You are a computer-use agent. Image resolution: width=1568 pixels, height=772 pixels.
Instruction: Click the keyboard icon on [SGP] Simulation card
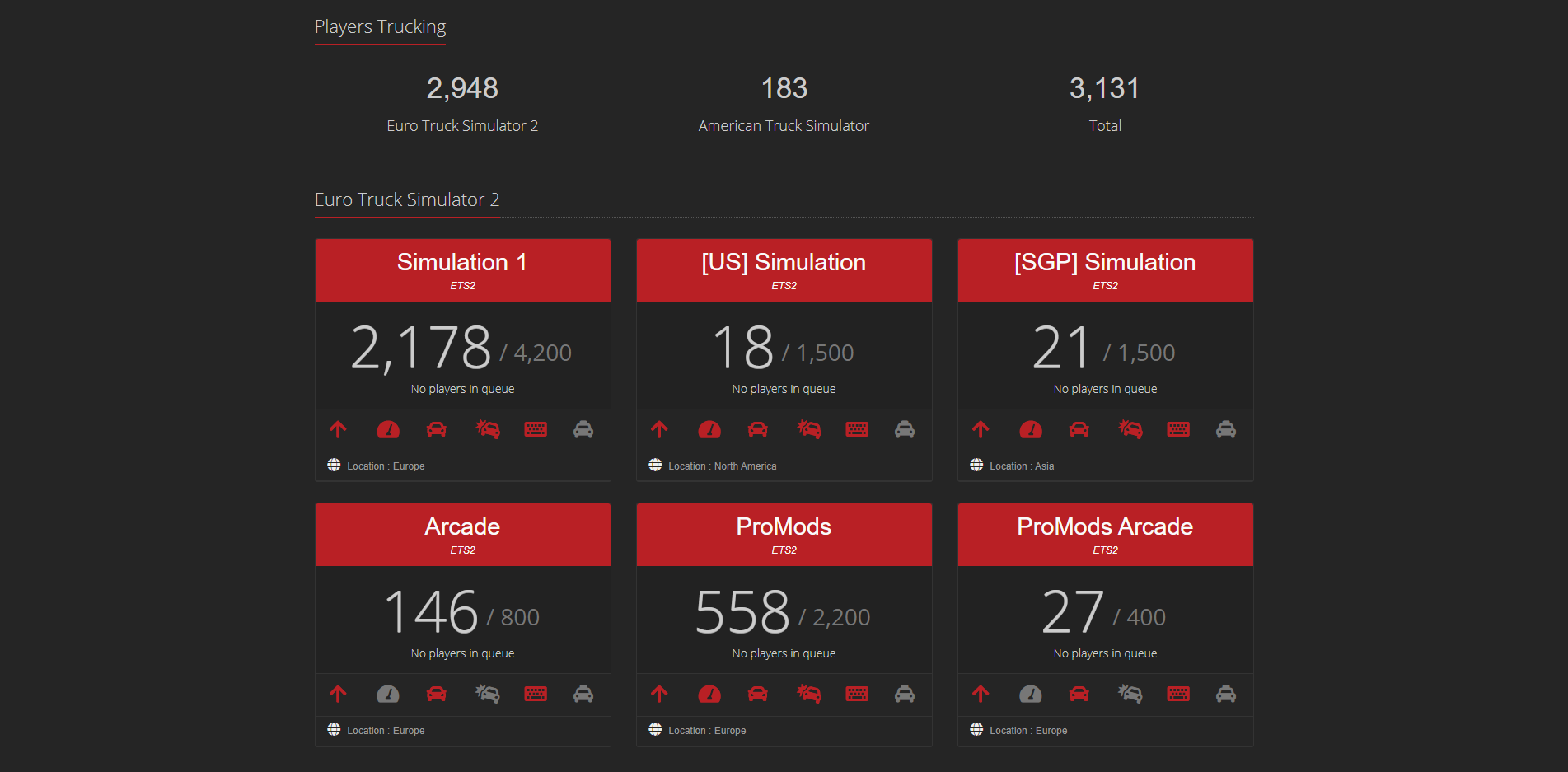coord(1178,429)
